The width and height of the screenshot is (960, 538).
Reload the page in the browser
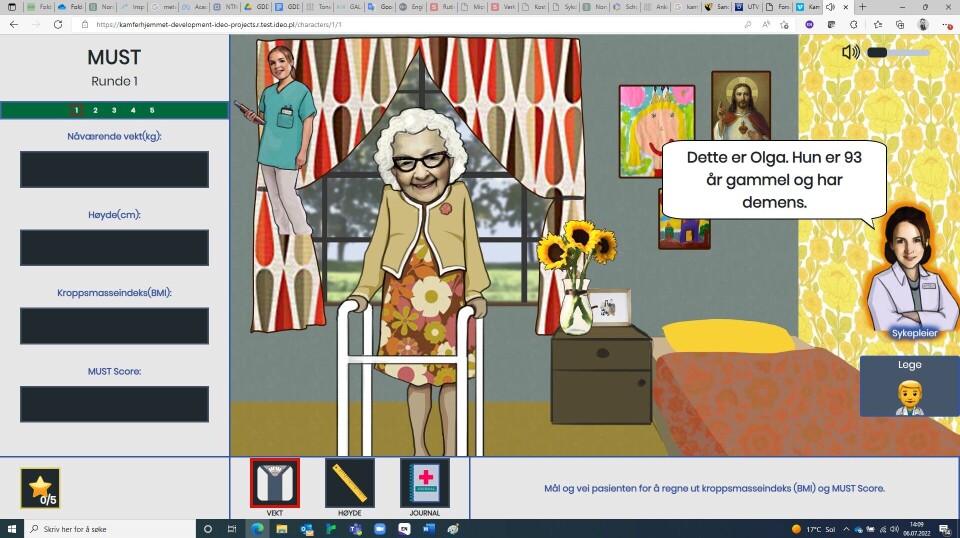click(59, 24)
